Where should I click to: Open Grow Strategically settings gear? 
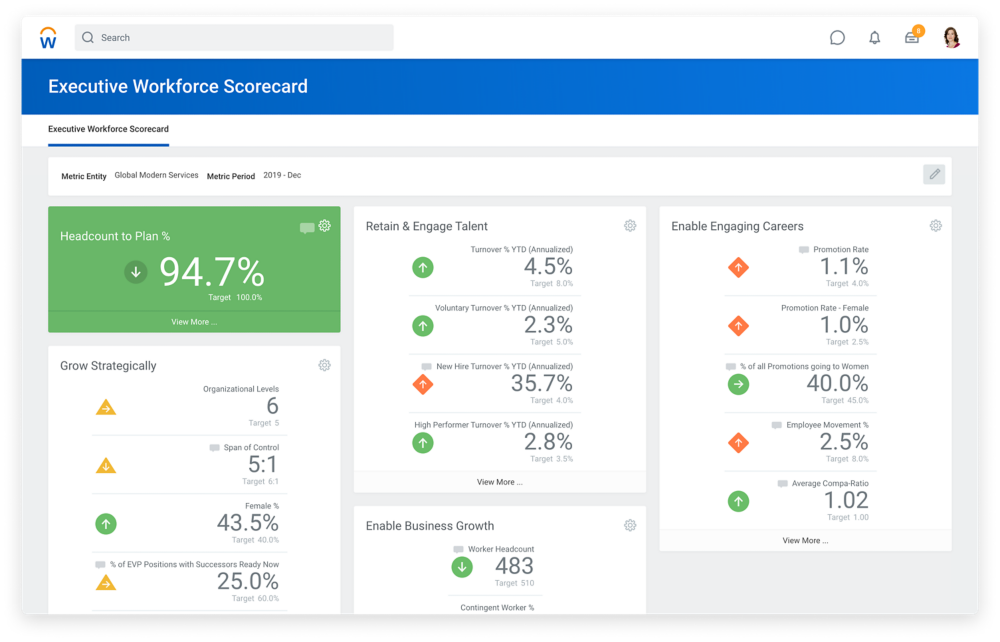pyautogui.click(x=325, y=366)
